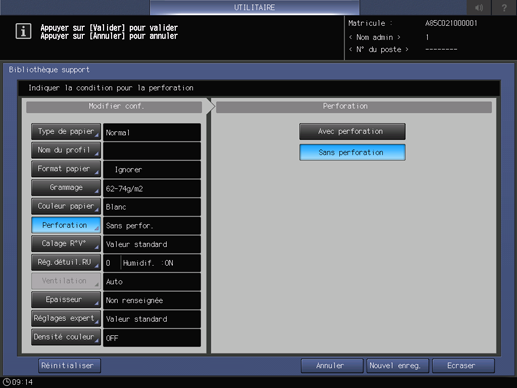Click Valeur standard next to Calage R°V°
The image size is (517, 388).
point(152,244)
